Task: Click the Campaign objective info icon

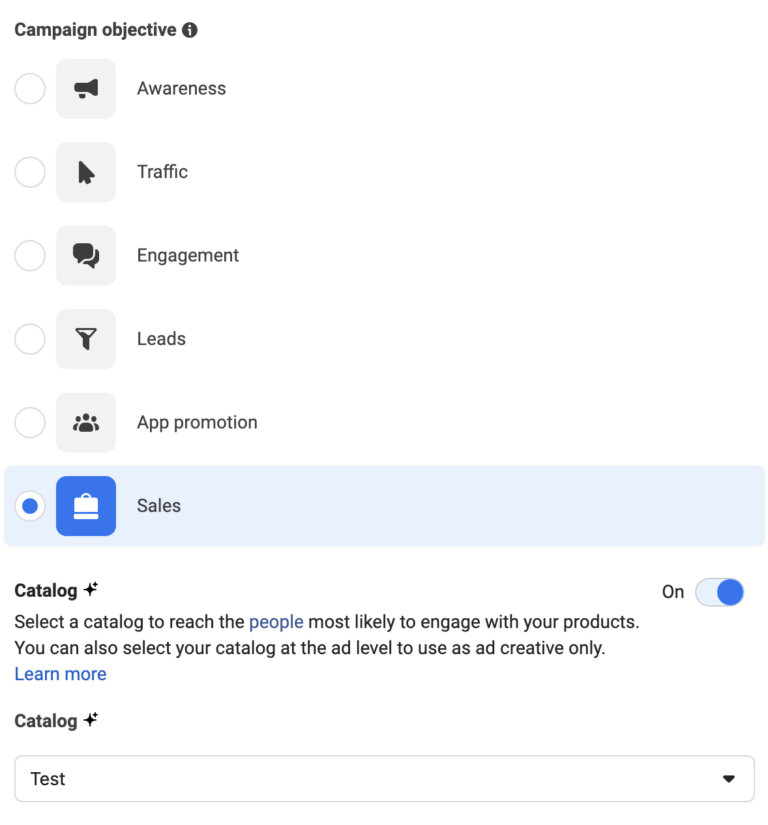Action: [190, 30]
